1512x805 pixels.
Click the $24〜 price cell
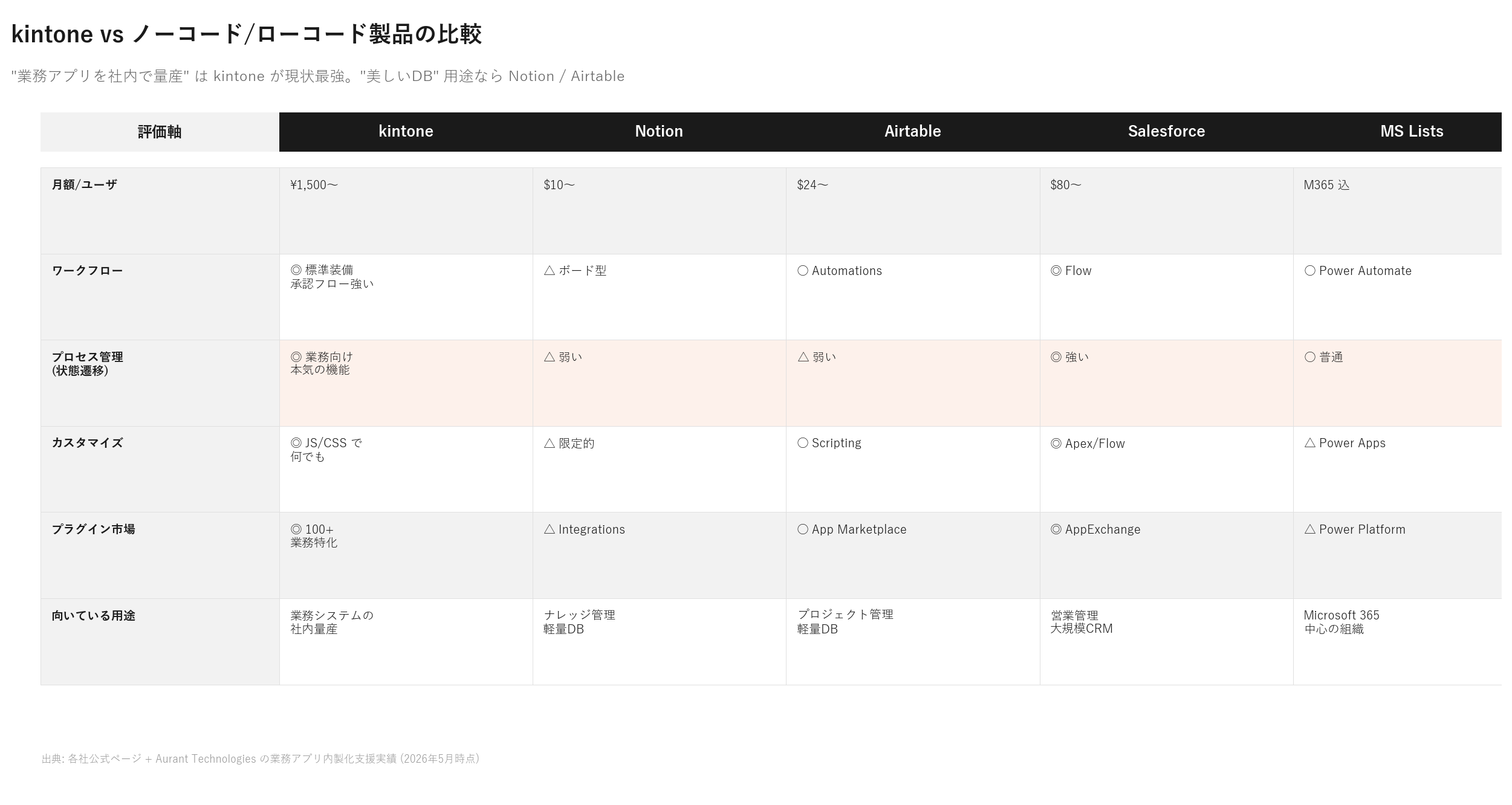[913, 211]
